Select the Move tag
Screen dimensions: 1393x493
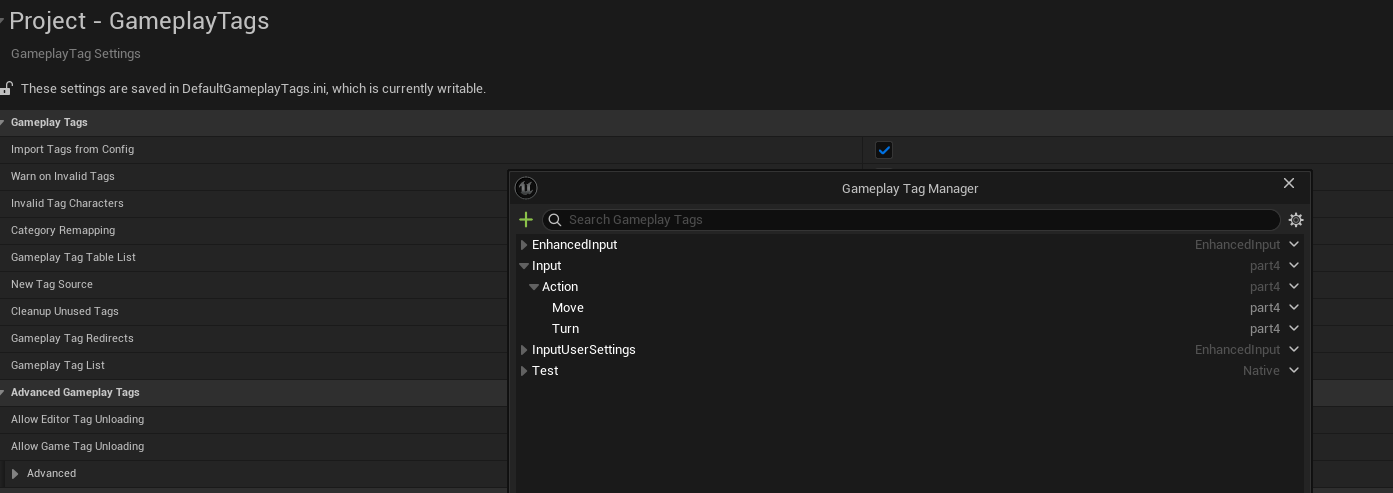click(568, 308)
